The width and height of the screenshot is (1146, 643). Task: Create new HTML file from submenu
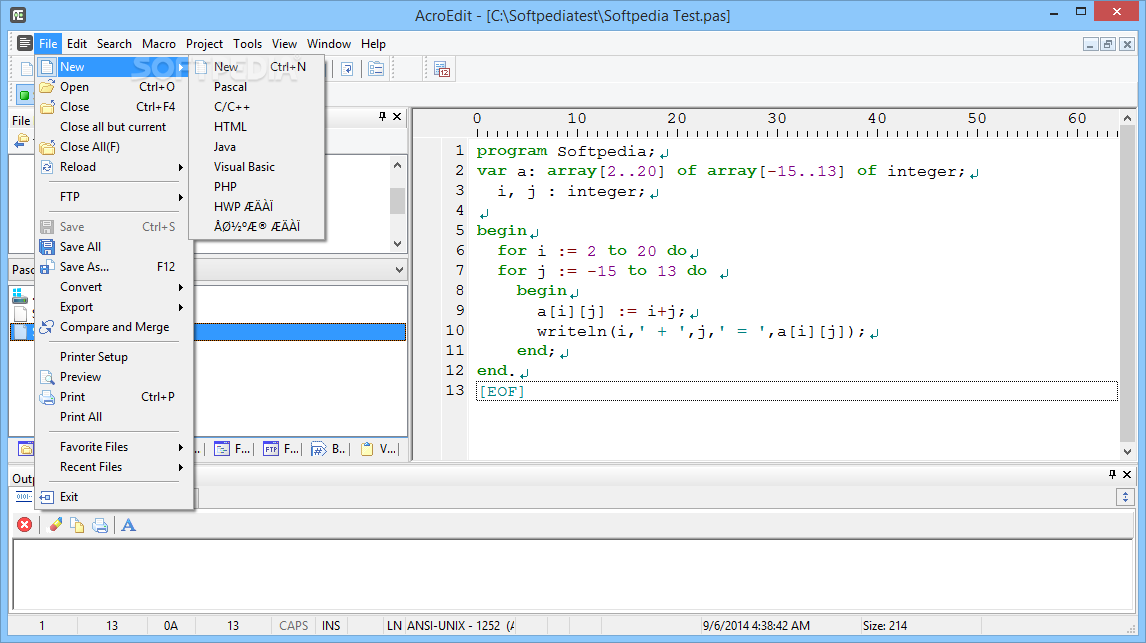(257, 126)
